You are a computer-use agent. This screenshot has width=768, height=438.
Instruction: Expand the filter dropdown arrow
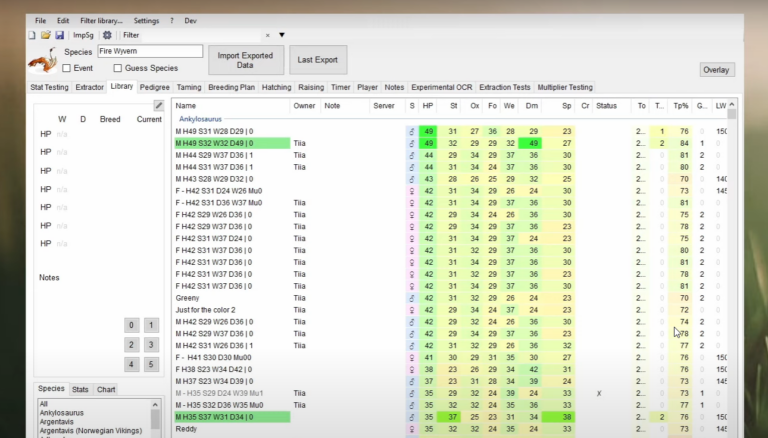coord(282,35)
